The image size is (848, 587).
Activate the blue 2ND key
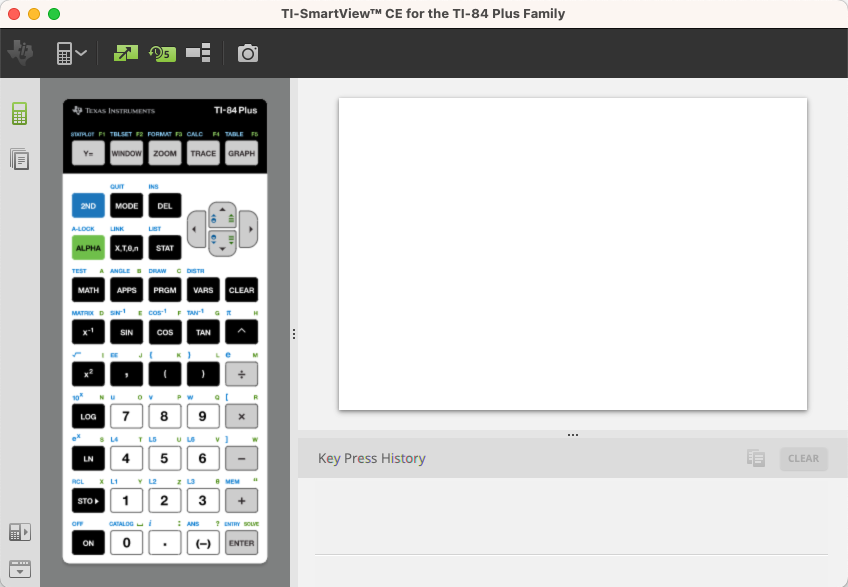coord(88,206)
